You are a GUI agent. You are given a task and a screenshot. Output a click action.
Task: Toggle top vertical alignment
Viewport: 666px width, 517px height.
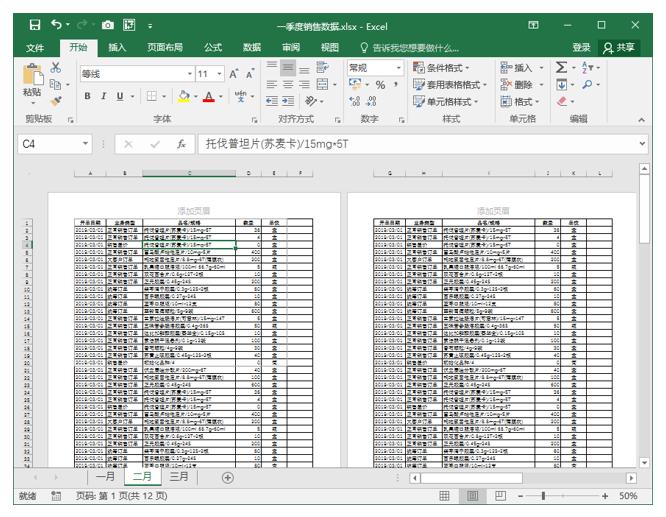point(272,65)
